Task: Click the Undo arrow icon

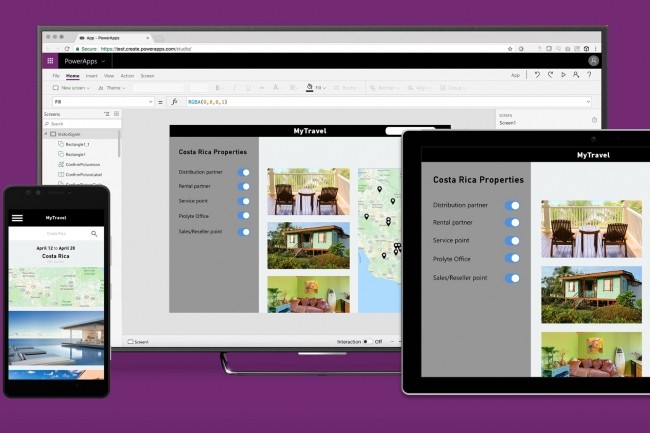Action: 537,75
